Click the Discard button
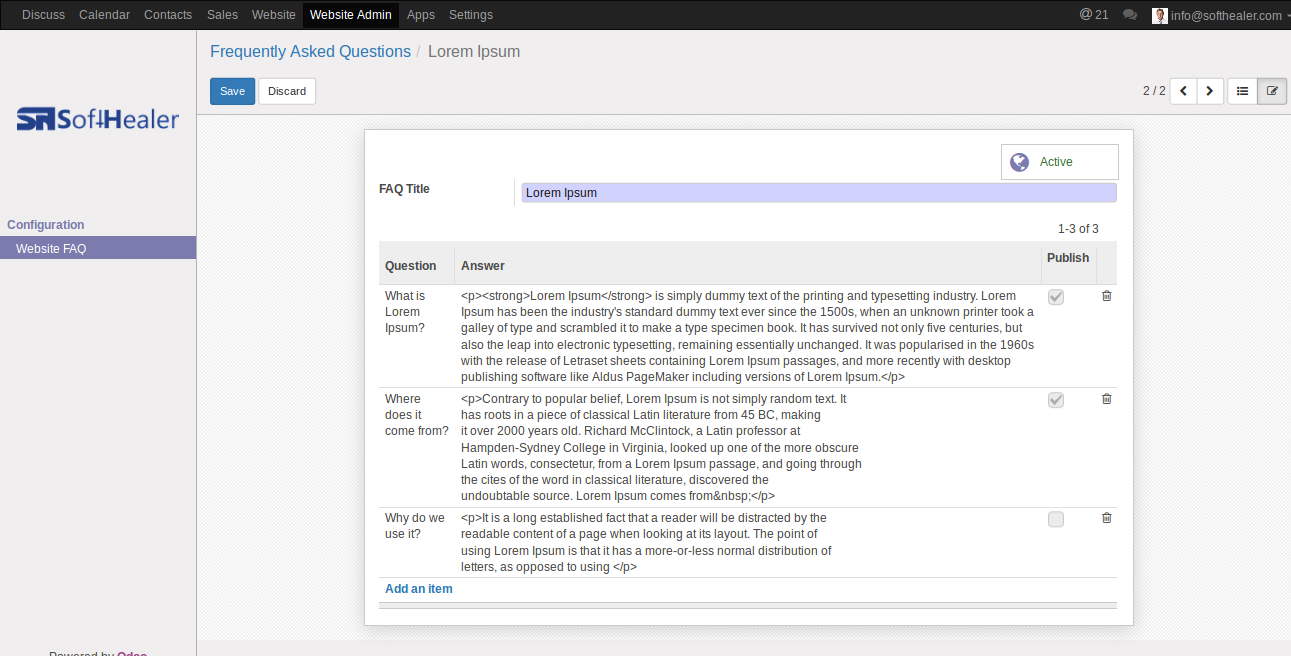1291x656 pixels. pyautogui.click(x=287, y=91)
